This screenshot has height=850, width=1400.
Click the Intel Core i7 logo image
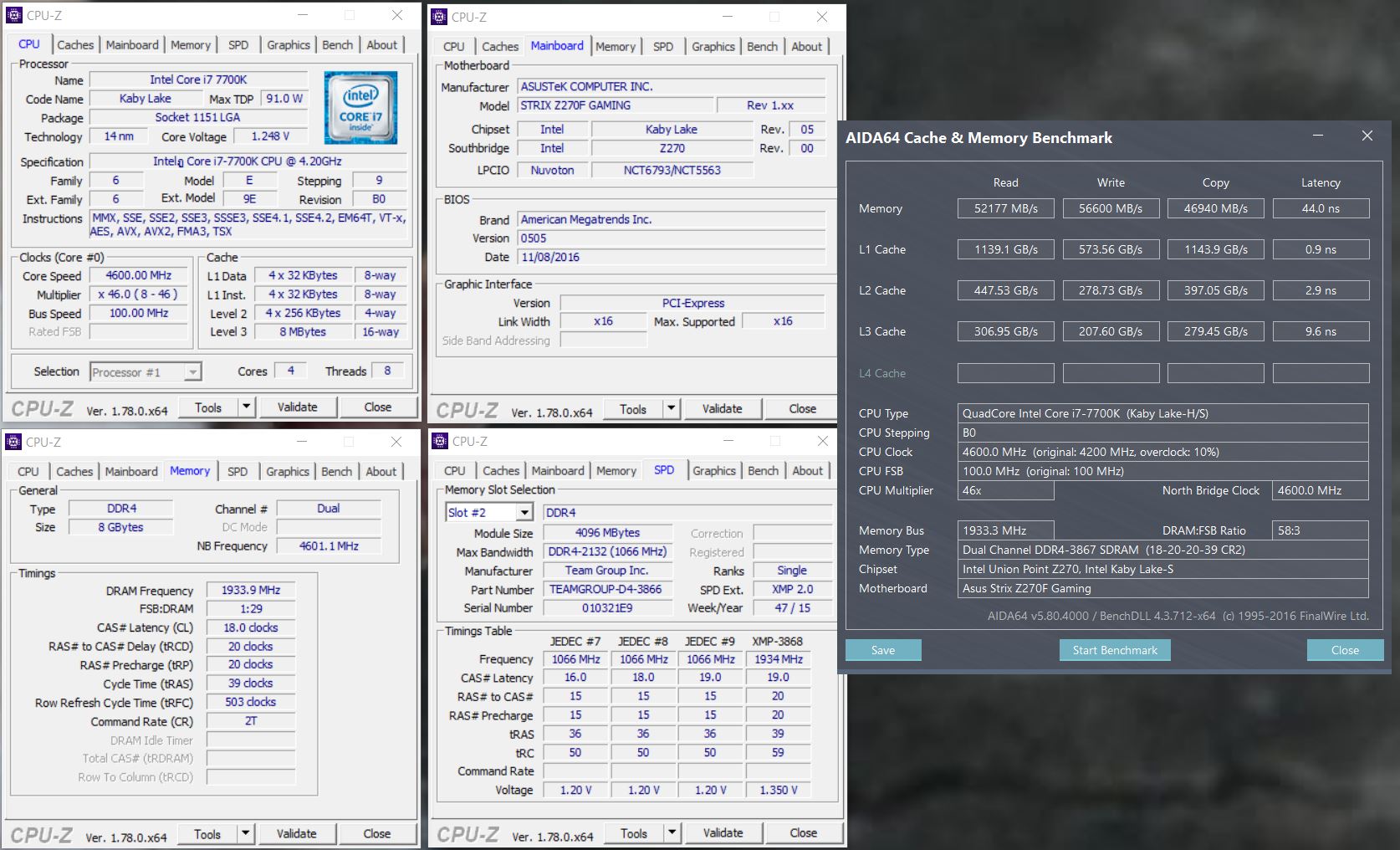tap(360, 107)
